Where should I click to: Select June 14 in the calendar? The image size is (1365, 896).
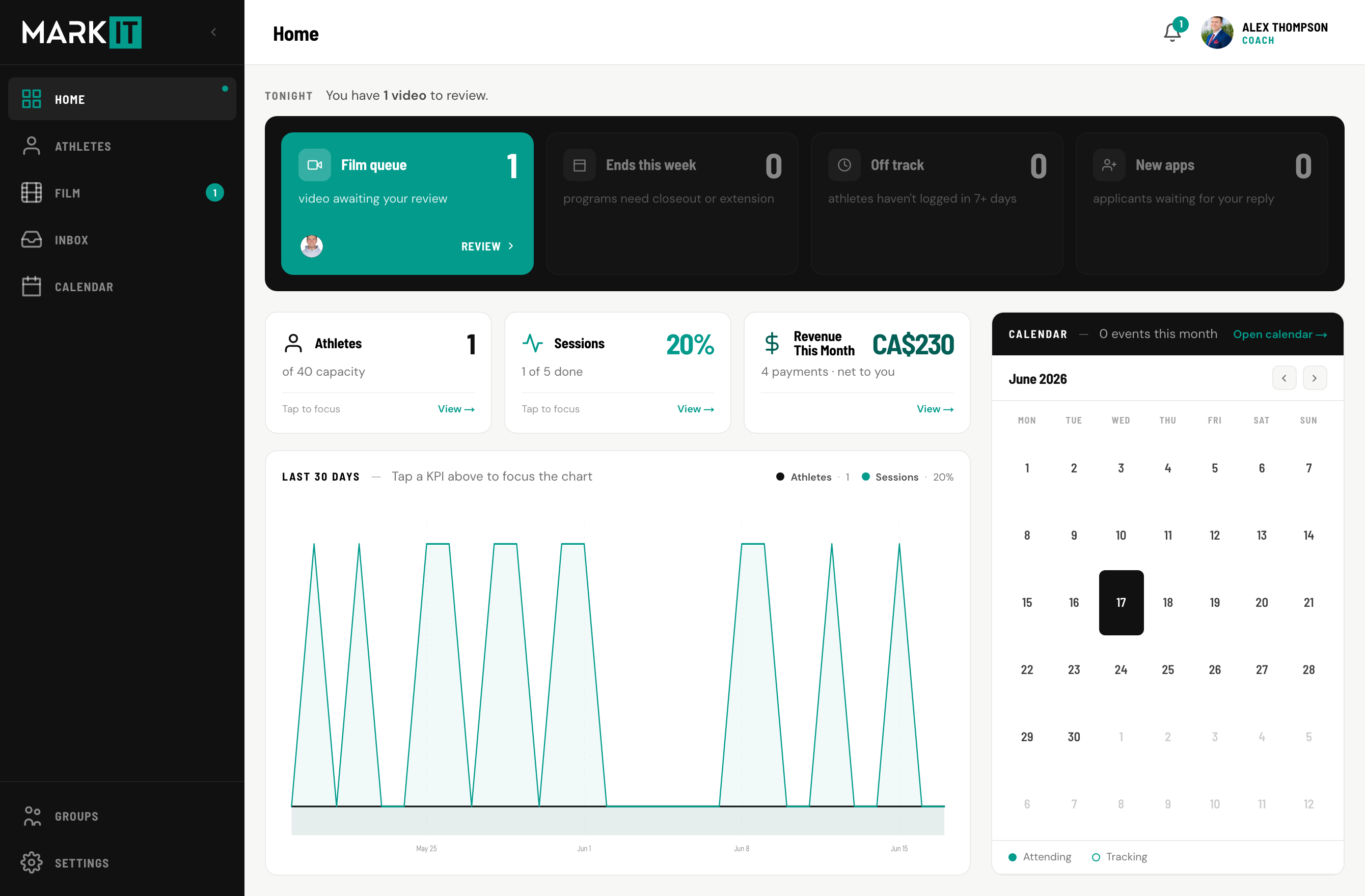click(1308, 536)
